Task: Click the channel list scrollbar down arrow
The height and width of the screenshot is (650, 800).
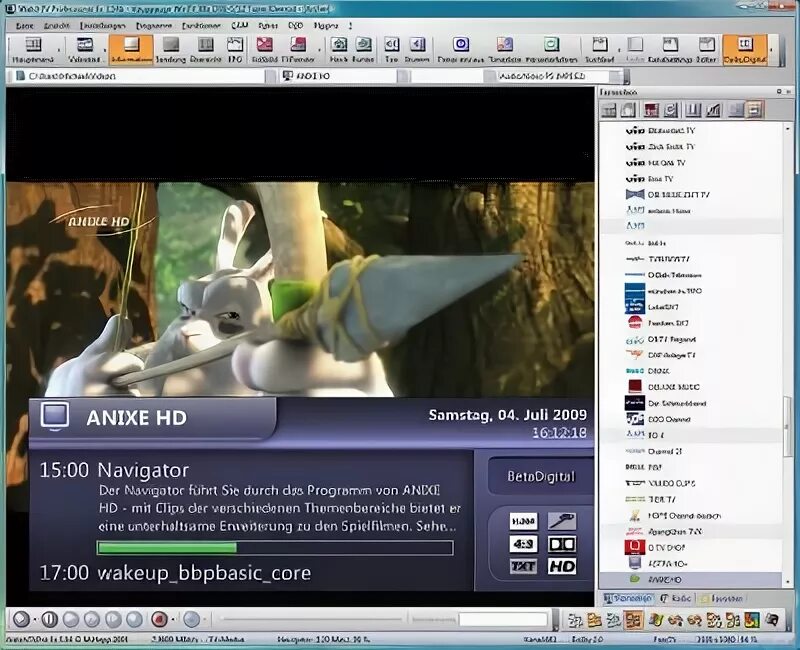Action: click(x=788, y=582)
